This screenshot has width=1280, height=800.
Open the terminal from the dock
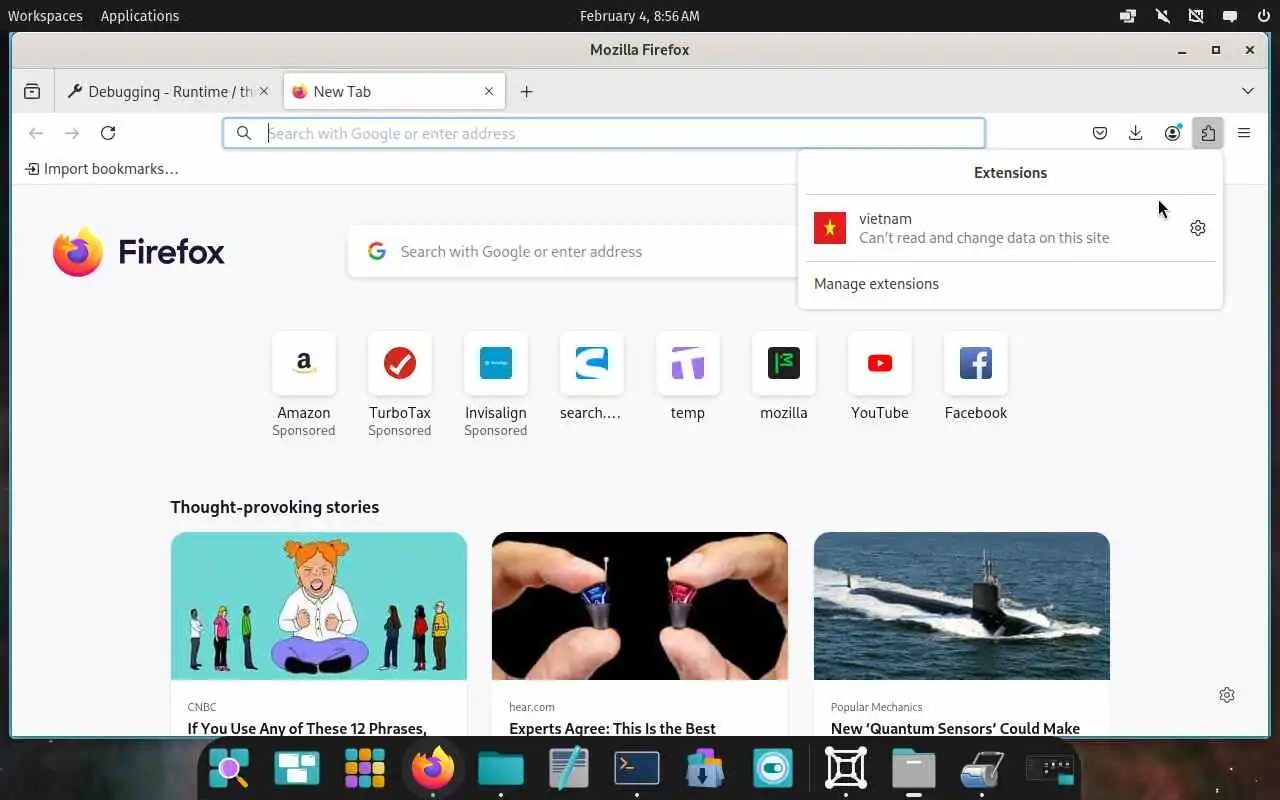point(637,768)
